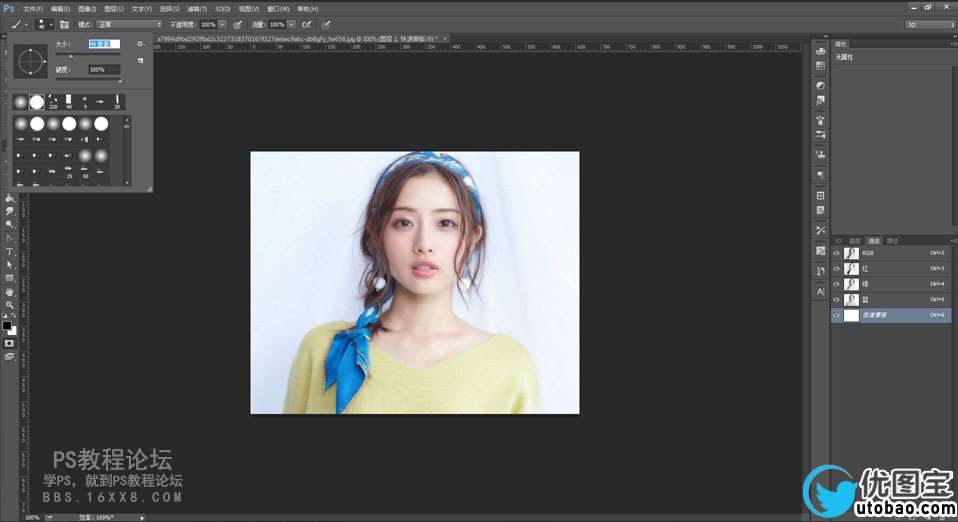Open the 属性 Properties panel tab

point(841,44)
